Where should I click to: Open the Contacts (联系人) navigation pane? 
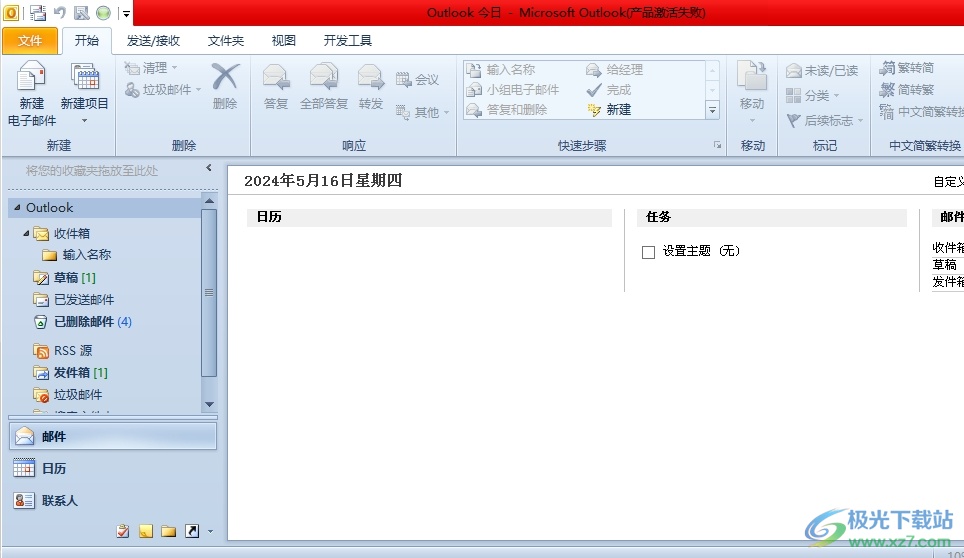click(x=113, y=500)
